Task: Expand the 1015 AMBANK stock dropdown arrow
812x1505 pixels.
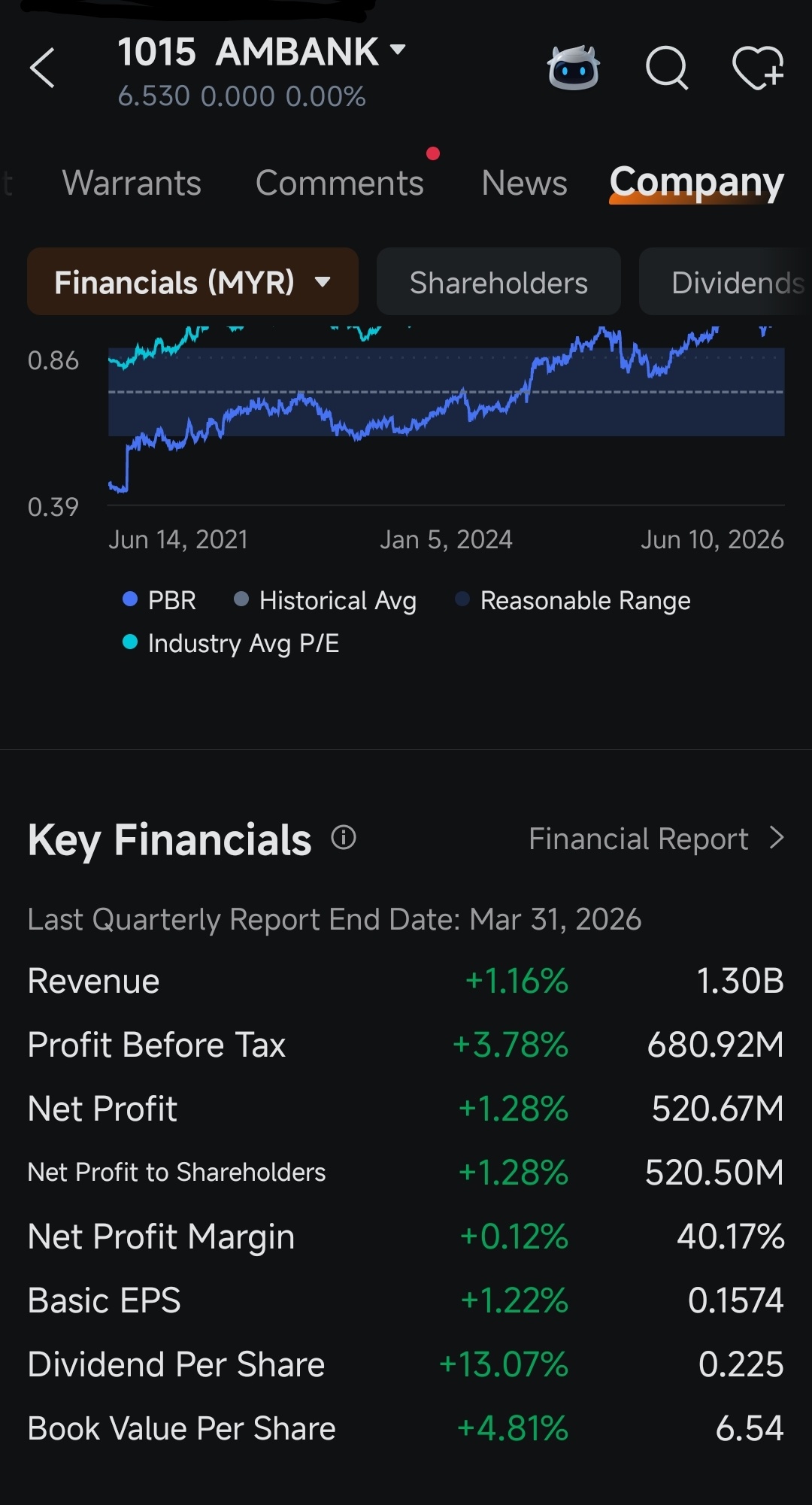Action: tap(398, 50)
